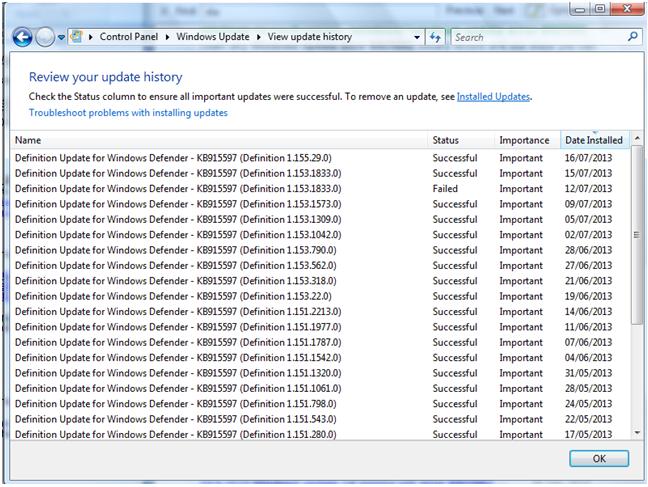
Task: Click the vertical scrollbar thumb
Action: [x=637, y=234]
